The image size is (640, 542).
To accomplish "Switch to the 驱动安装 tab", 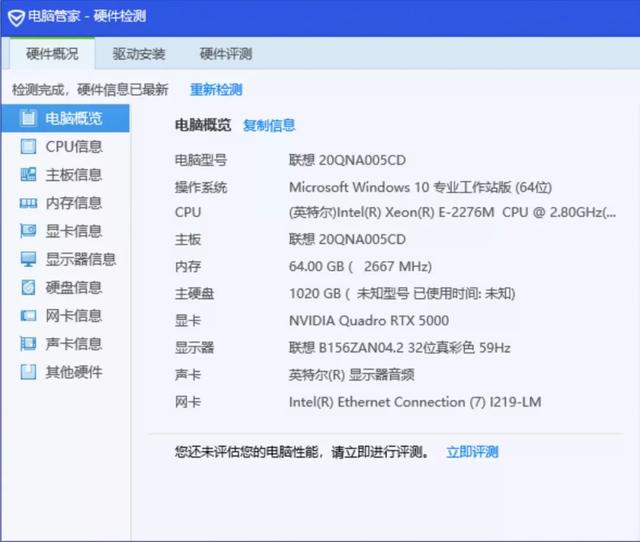I will click(x=139, y=53).
